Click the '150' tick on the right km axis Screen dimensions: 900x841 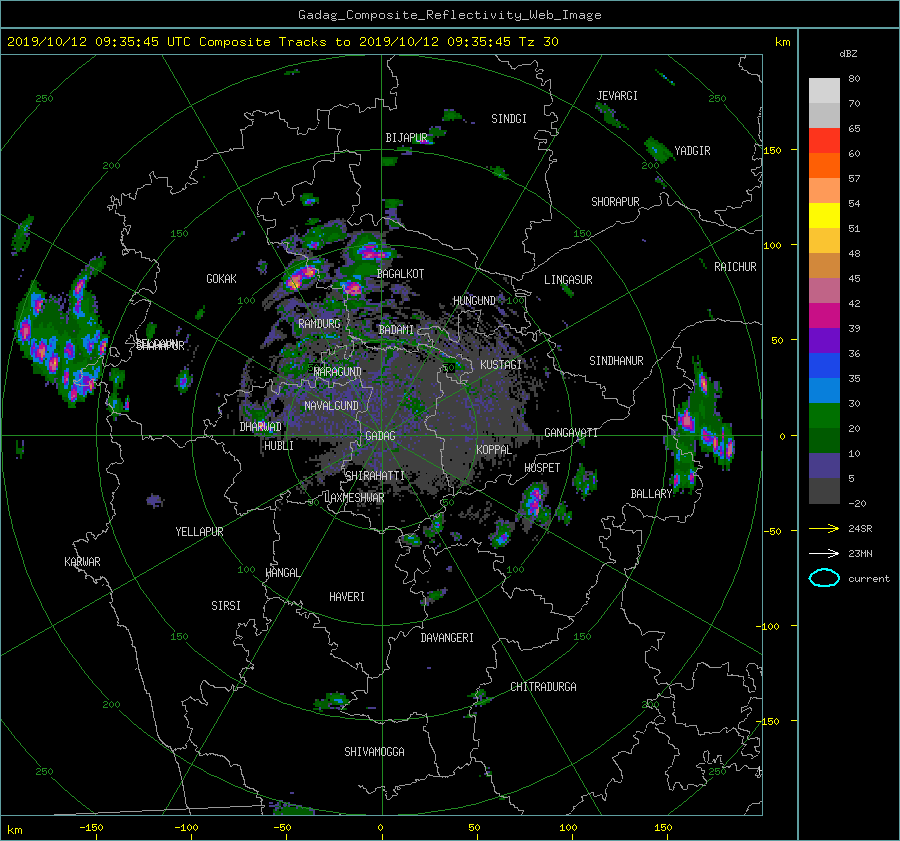tap(773, 150)
